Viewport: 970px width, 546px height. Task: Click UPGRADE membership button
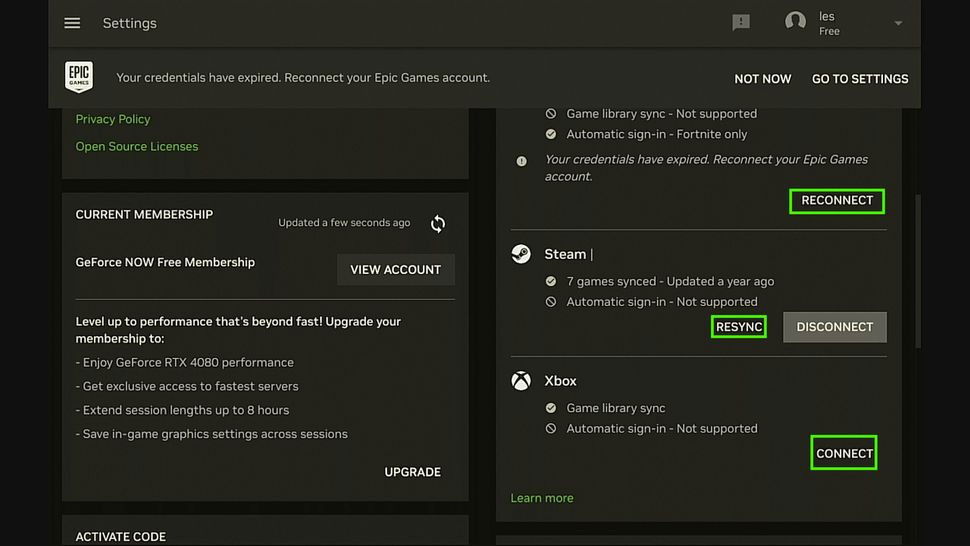(x=413, y=472)
